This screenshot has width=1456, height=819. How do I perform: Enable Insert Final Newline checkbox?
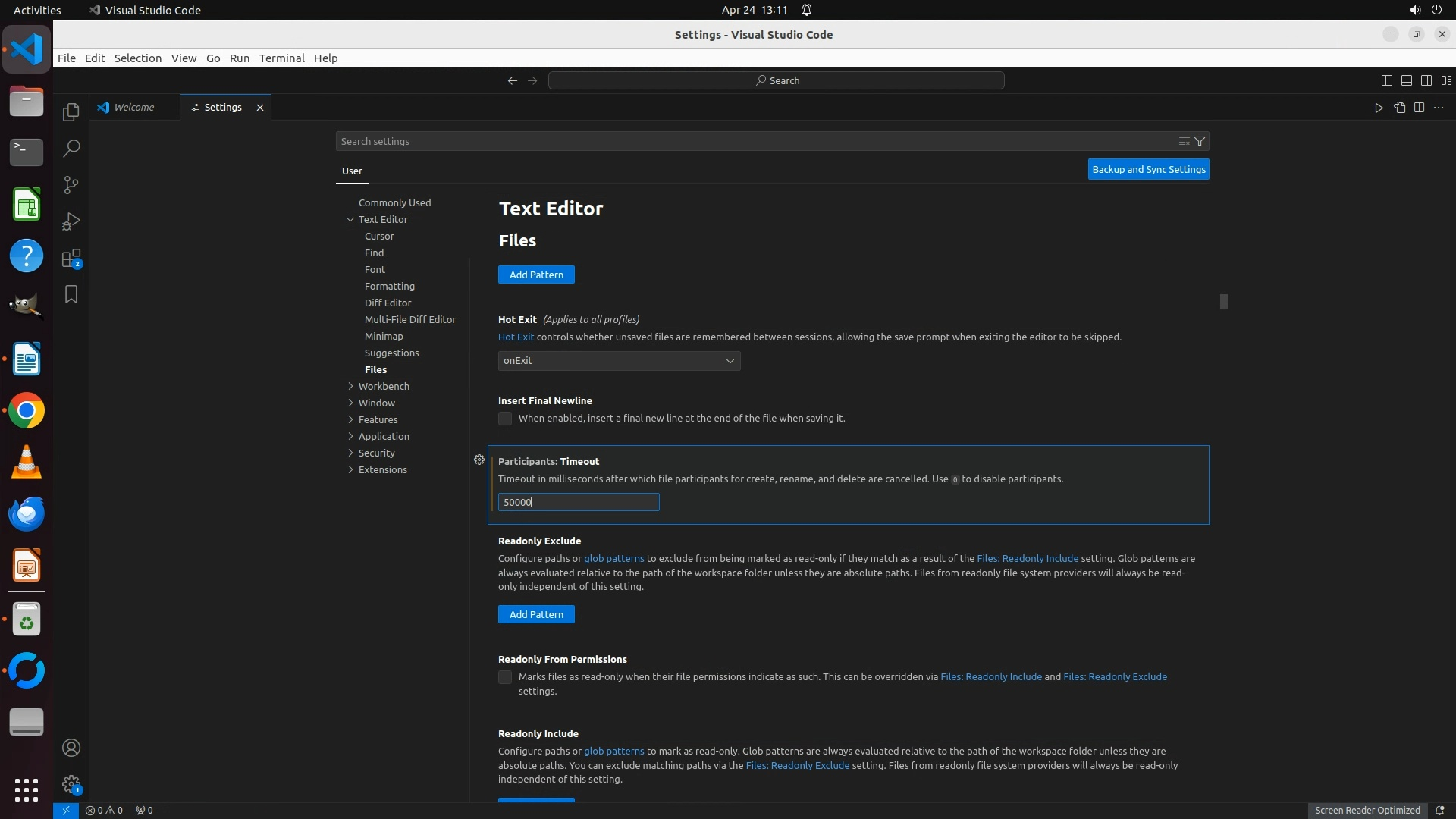click(505, 419)
